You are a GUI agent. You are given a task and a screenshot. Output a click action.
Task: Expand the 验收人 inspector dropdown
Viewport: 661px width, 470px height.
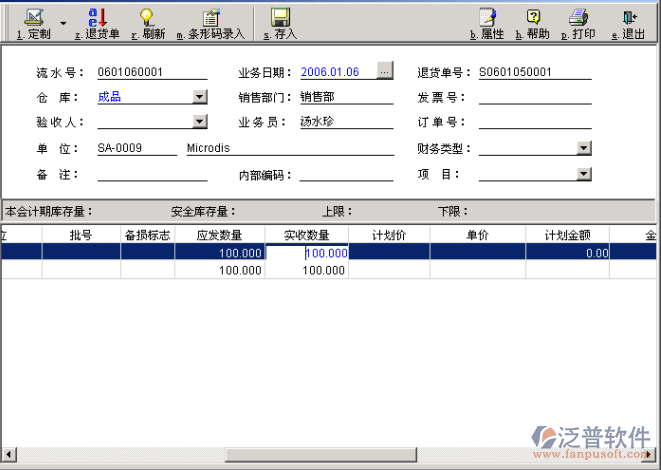pos(200,122)
